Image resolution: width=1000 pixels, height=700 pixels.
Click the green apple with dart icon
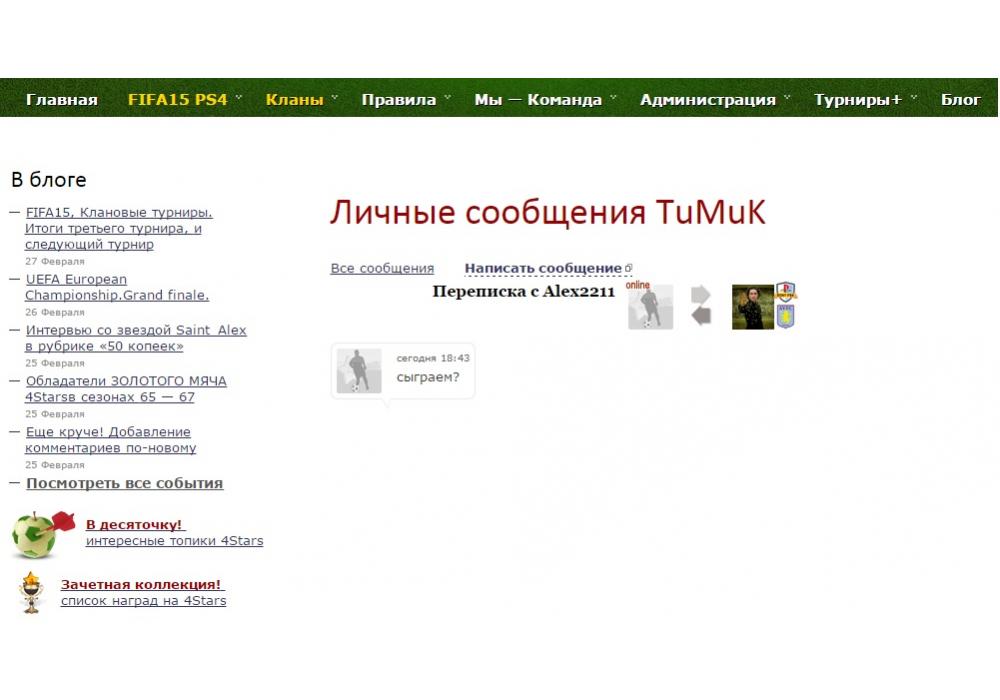coord(42,535)
